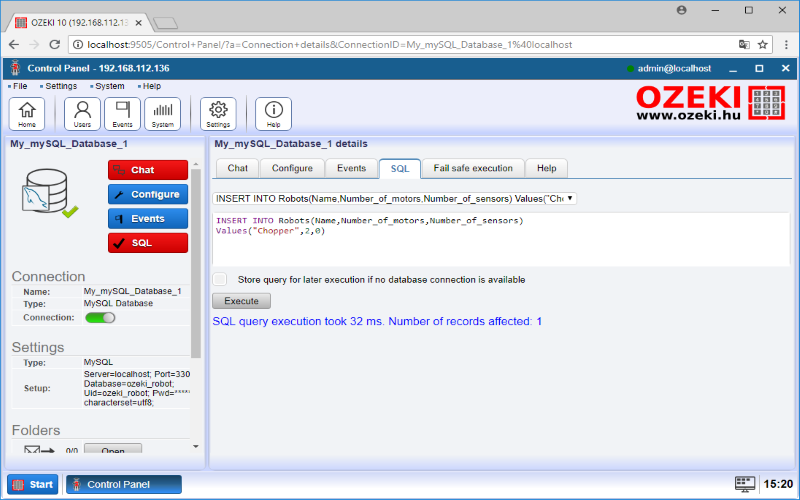Minimize the Control Panel inner window
Viewport: 800px width, 500px height.
click(733, 68)
